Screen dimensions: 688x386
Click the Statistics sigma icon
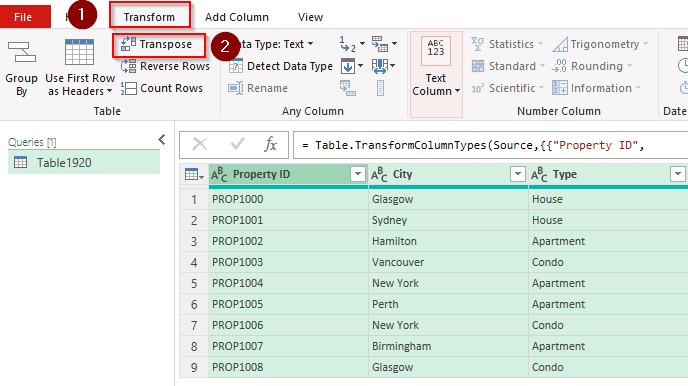(x=477, y=44)
